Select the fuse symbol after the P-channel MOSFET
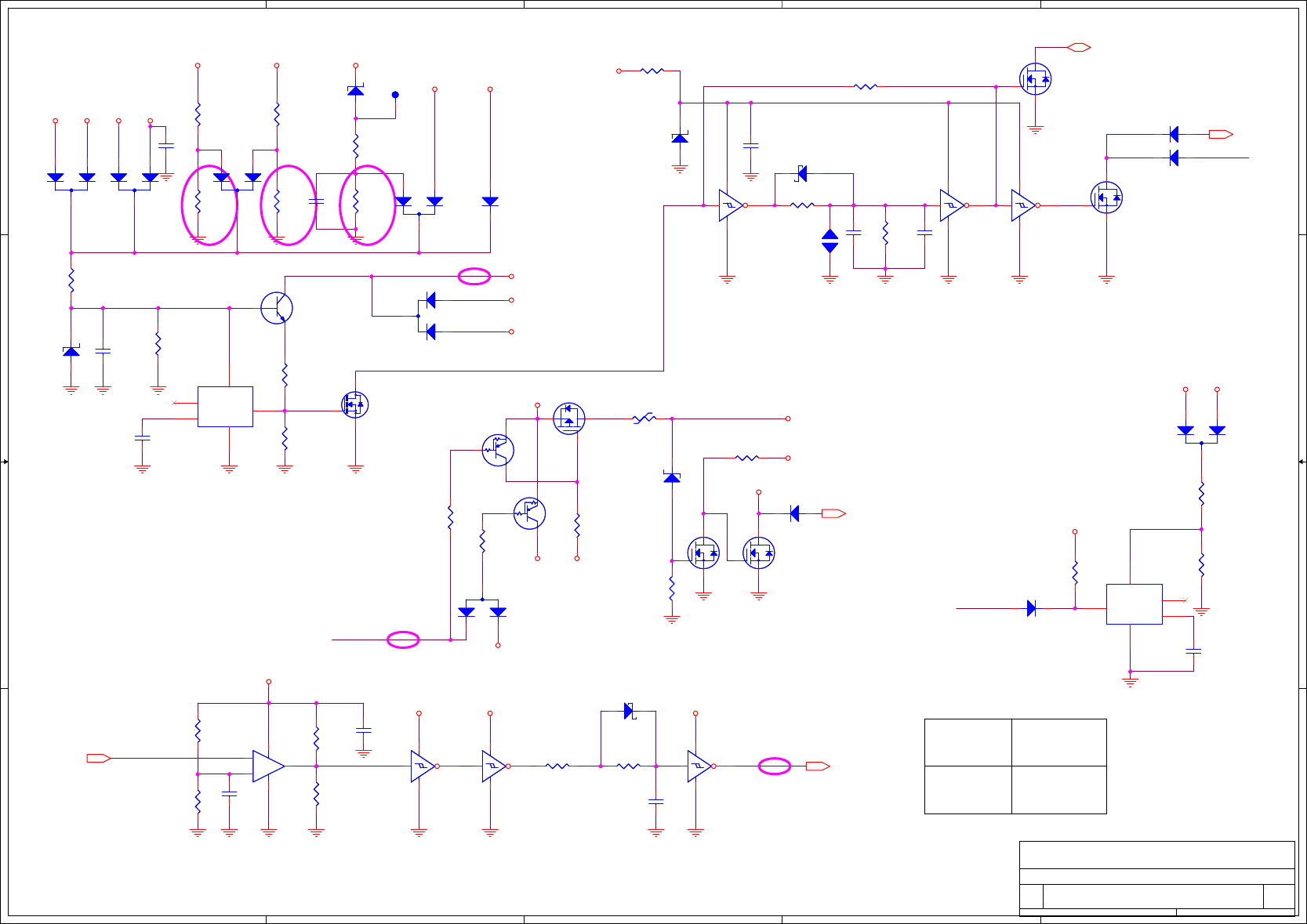Image resolution: width=1307 pixels, height=924 pixels. coord(644,419)
